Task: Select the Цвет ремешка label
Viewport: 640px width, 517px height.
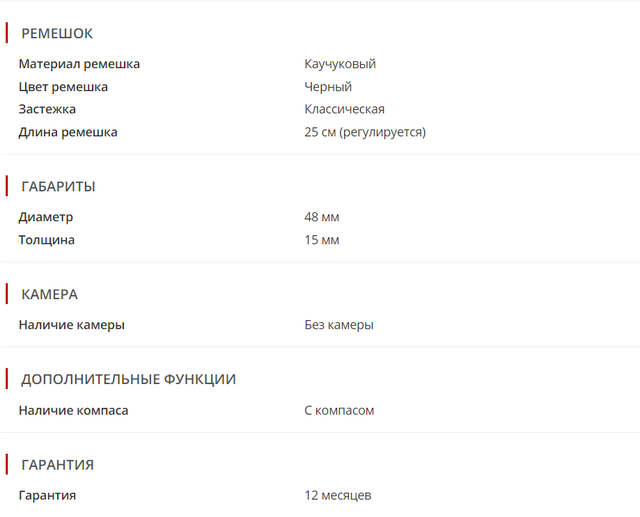Action: click(63, 87)
